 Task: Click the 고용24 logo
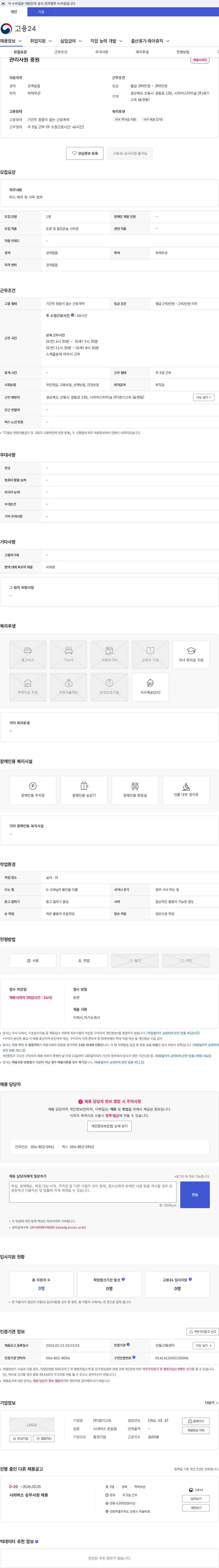18,29
